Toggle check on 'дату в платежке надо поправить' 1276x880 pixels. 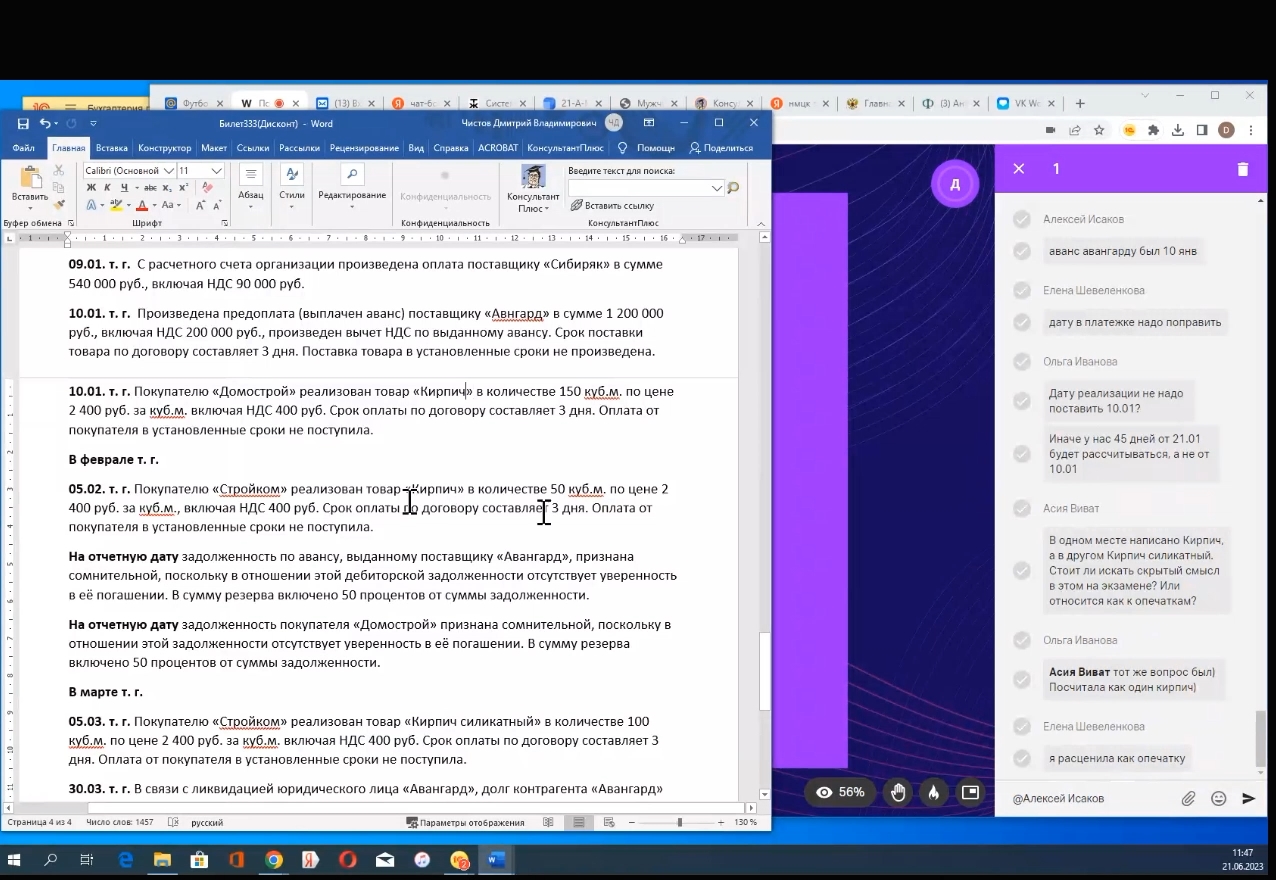(1021, 322)
